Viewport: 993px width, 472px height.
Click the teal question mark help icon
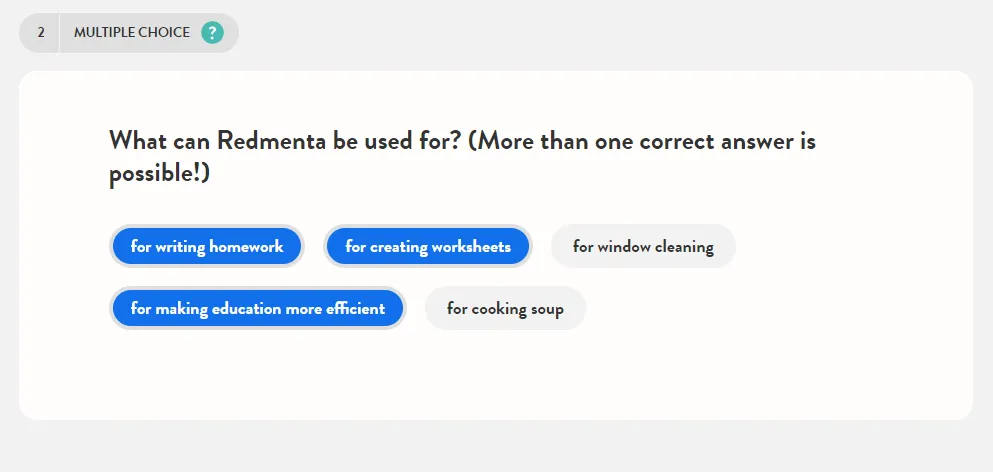coord(212,32)
